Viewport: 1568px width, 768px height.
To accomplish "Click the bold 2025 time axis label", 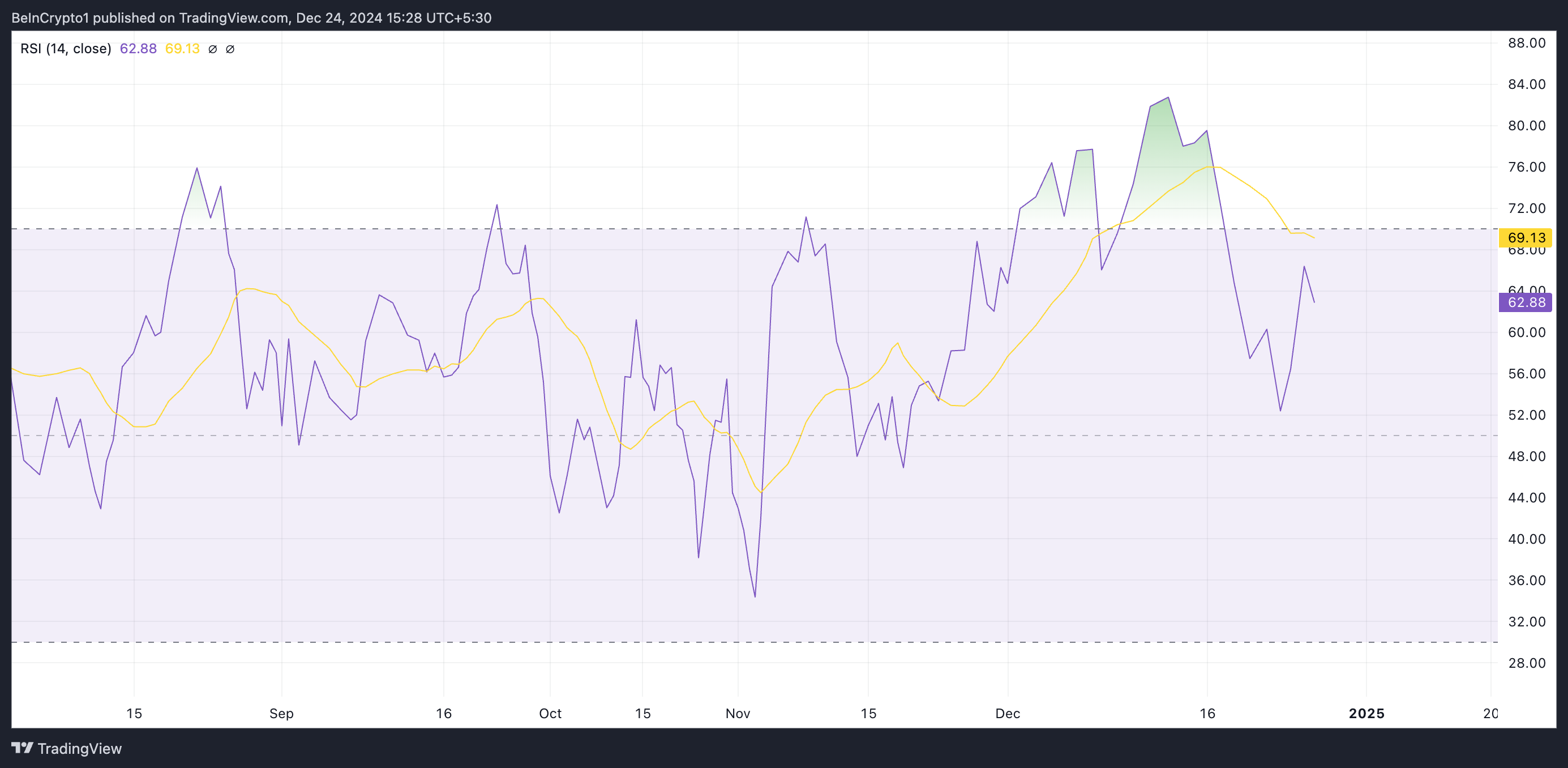I will pyautogui.click(x=1366, y=713).
